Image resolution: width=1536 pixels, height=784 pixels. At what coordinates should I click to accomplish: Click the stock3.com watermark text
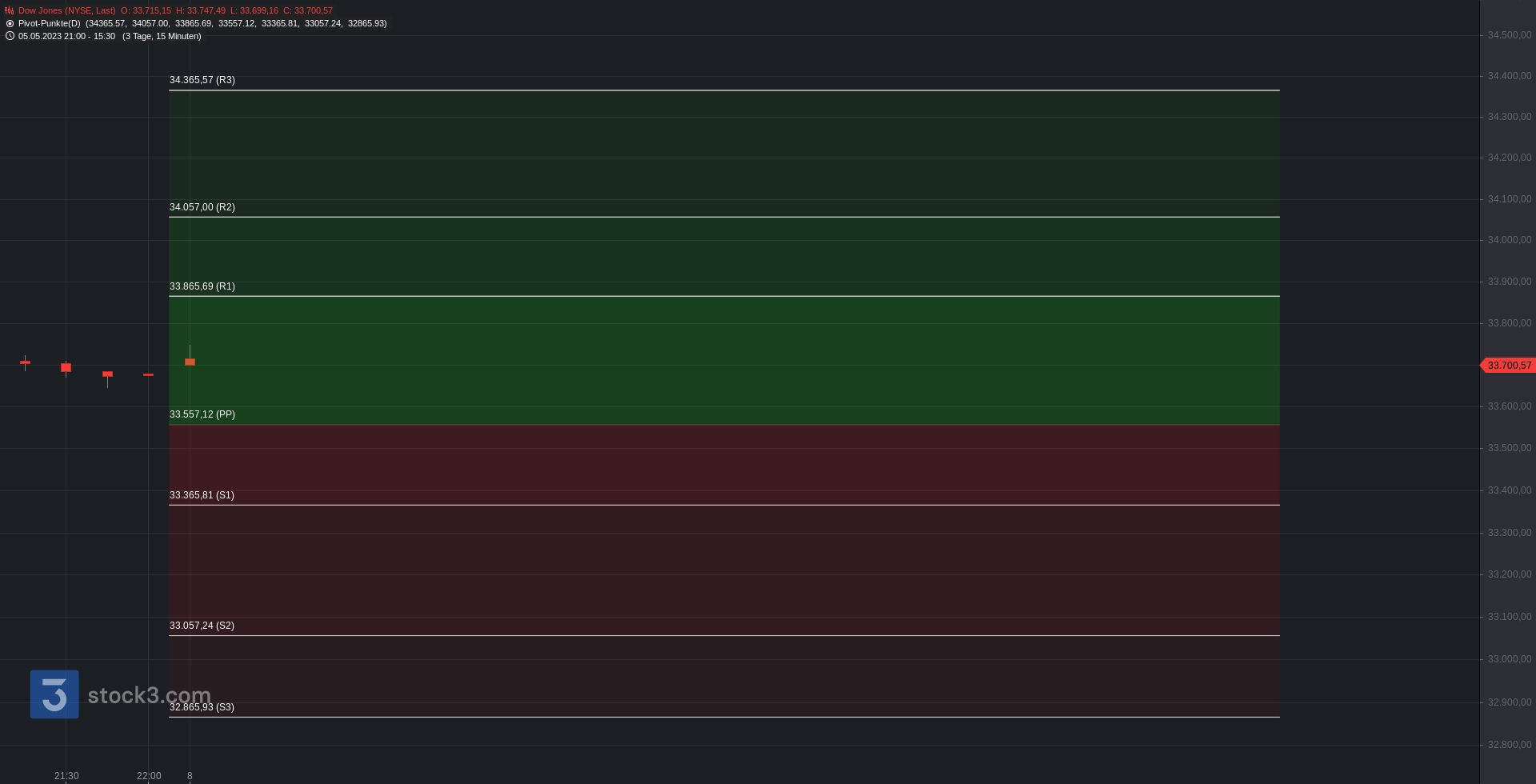pyautogui.click(x=149, y=695)
